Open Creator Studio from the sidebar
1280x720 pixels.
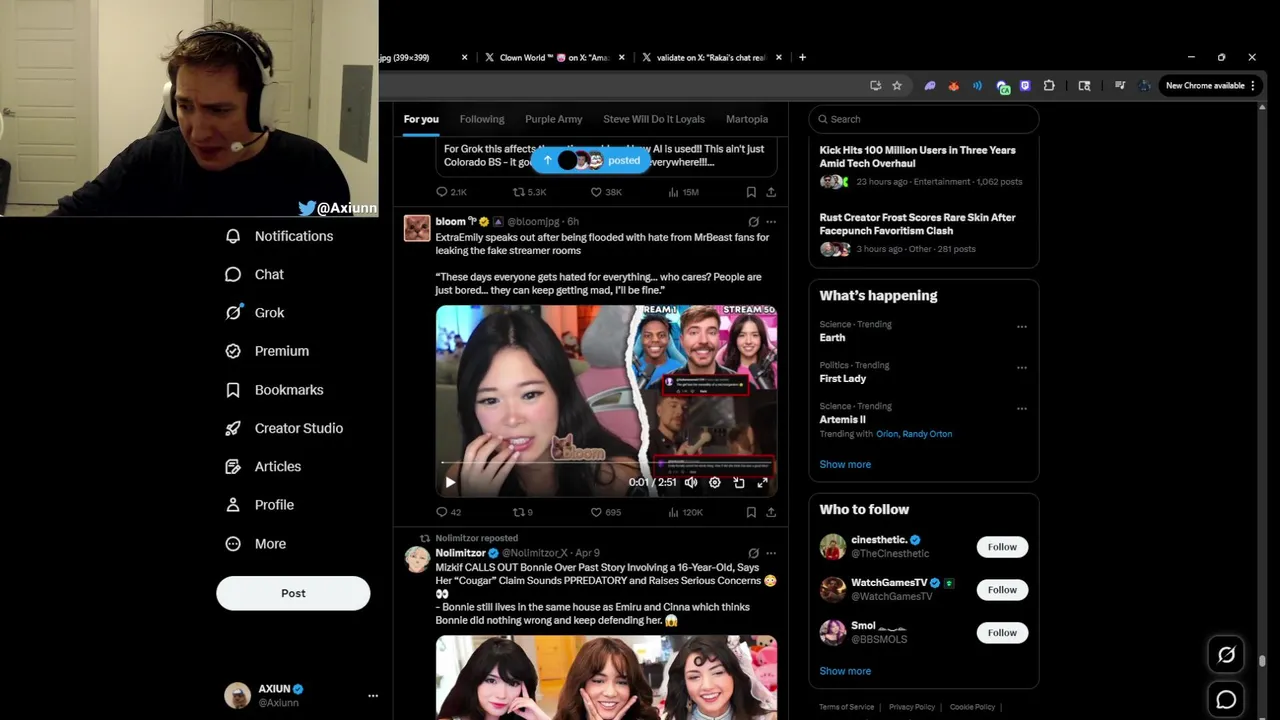click(x=284, y=428)
